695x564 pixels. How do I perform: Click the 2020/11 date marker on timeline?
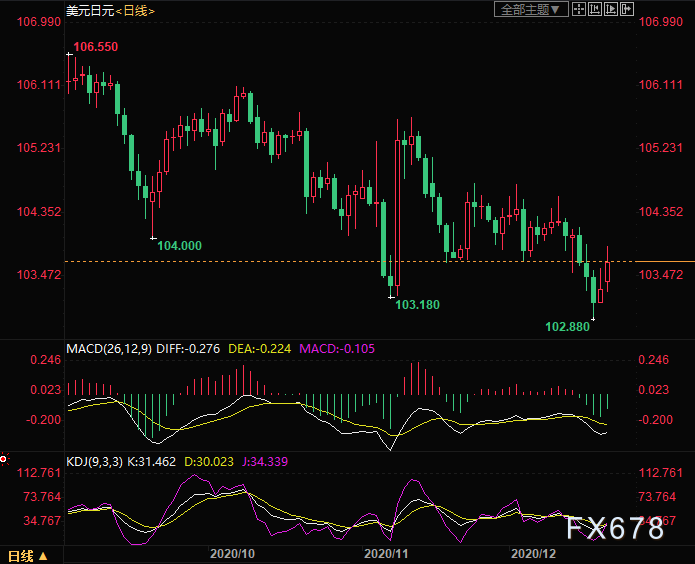(385, 553)
